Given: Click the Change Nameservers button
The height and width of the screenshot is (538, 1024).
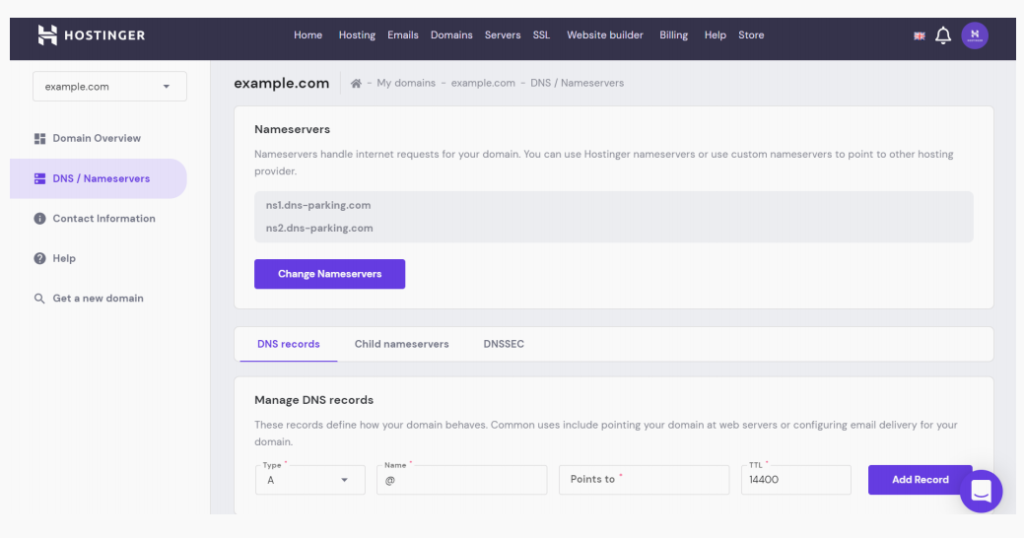Looking at the screenshot, I should [x=329, y=274].
